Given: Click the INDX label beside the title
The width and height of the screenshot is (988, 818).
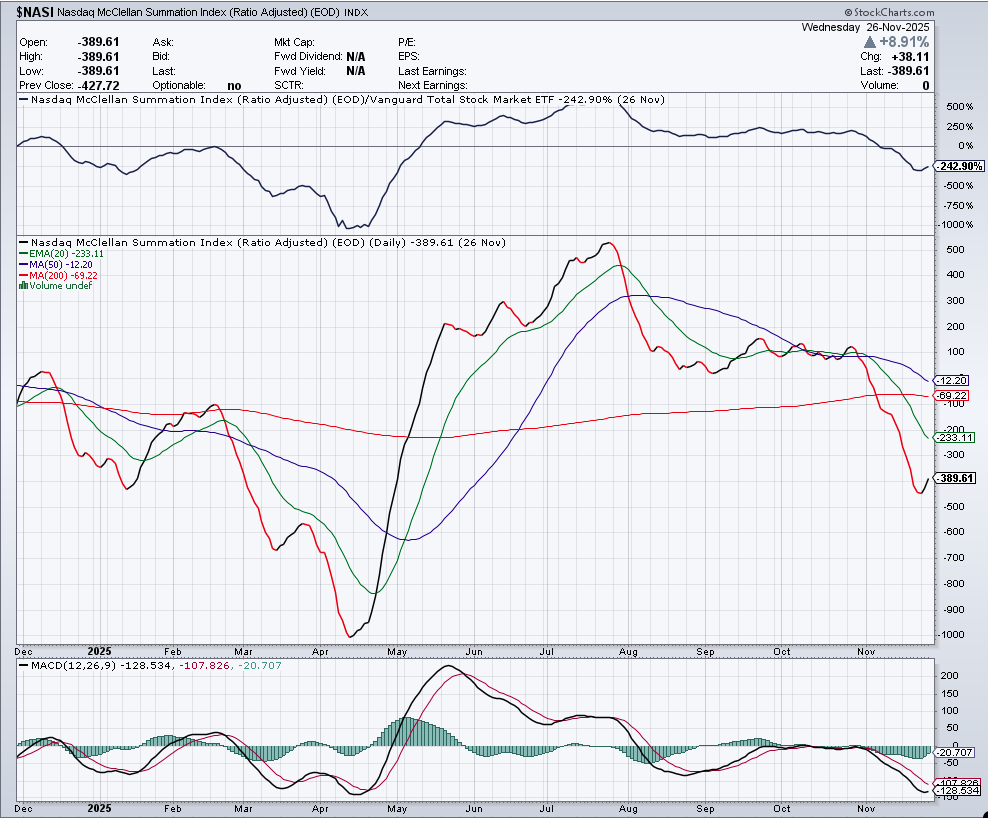Looking at the screenshot, I should (355, 12).
